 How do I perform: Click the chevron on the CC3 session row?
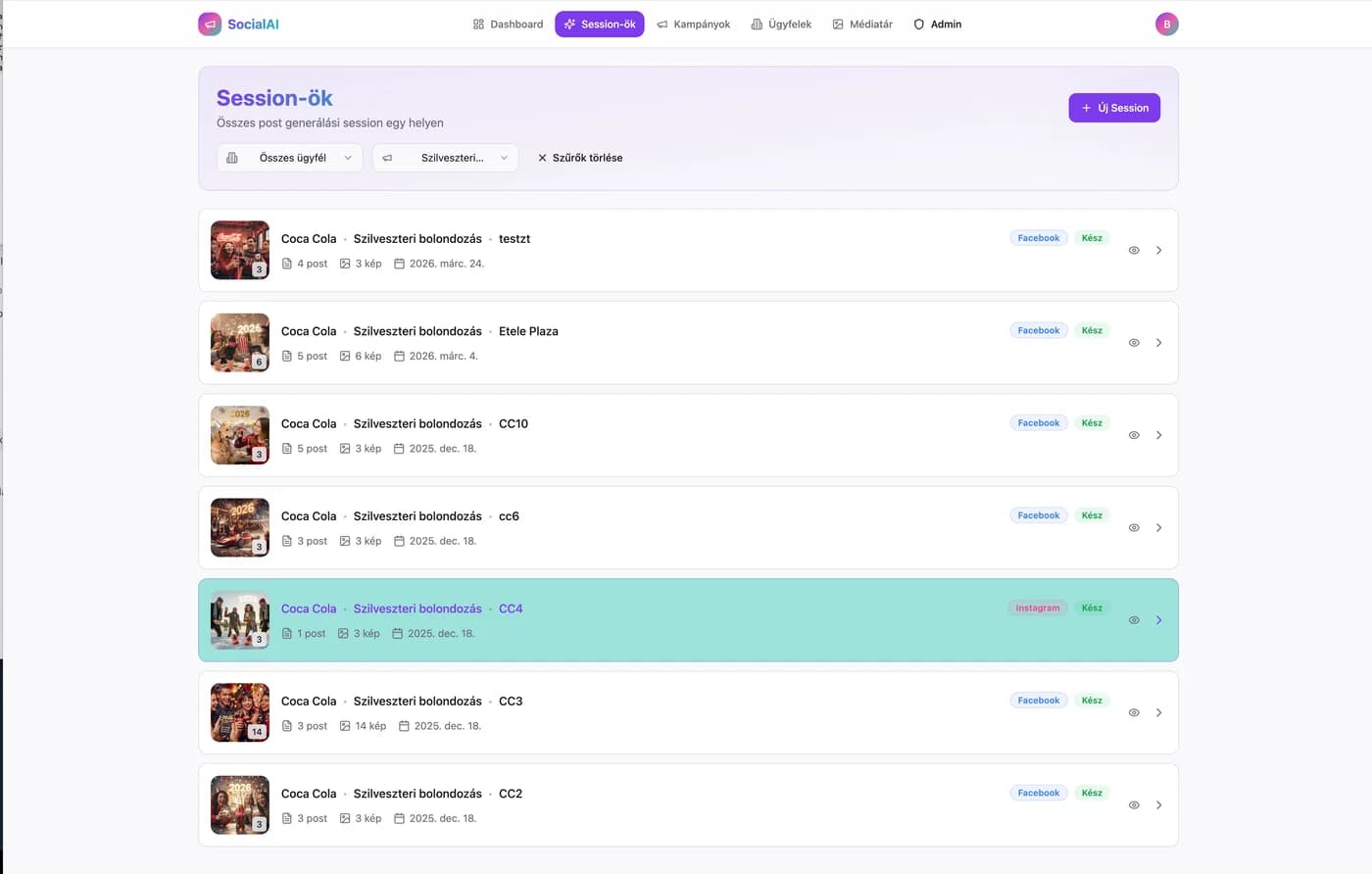click(1158, 712)
